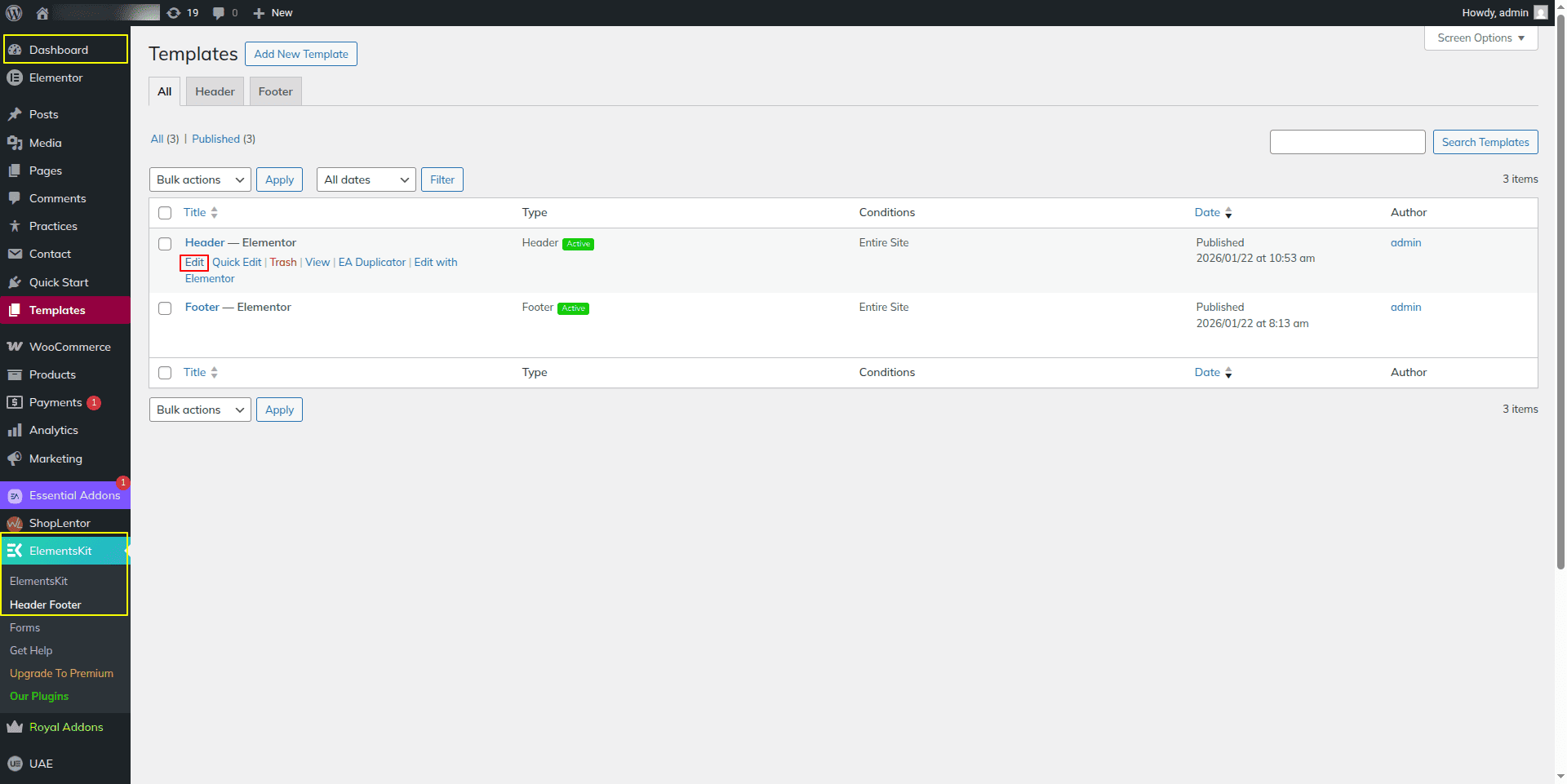The width and height of the screenshot is (1567, 784).
Task: Sort by Title in table footer
Action: click(x=201, y=372)
